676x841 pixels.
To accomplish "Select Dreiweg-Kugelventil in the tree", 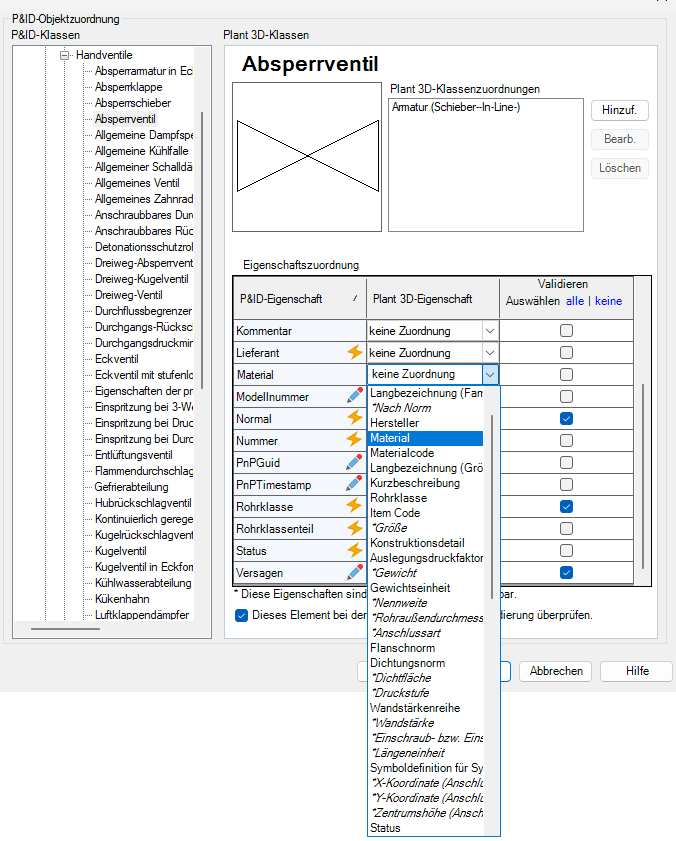I will pyautogui.click(x=142, y=279).
